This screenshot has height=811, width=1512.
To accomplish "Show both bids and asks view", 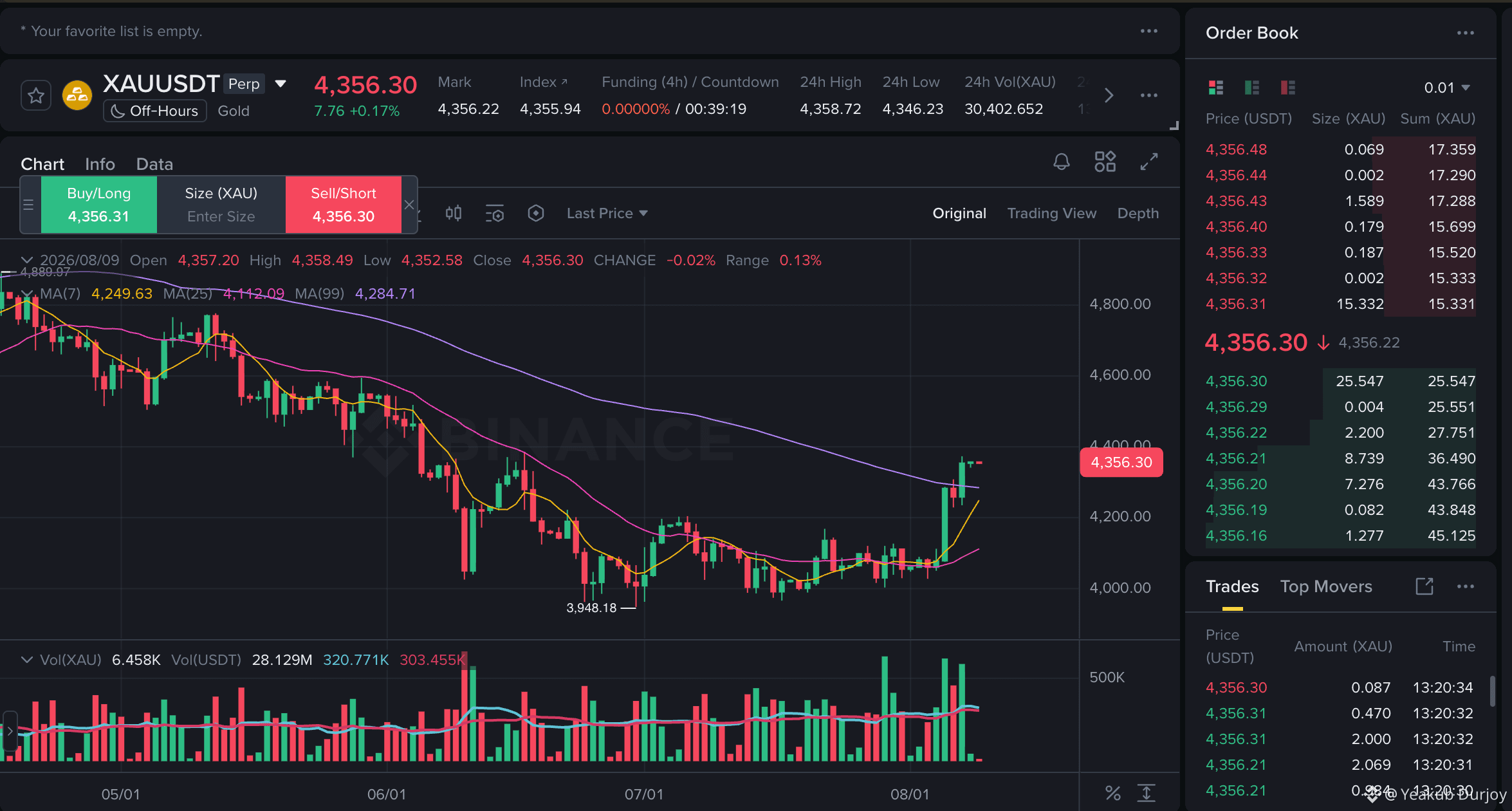I will (x=1216, y=88).
